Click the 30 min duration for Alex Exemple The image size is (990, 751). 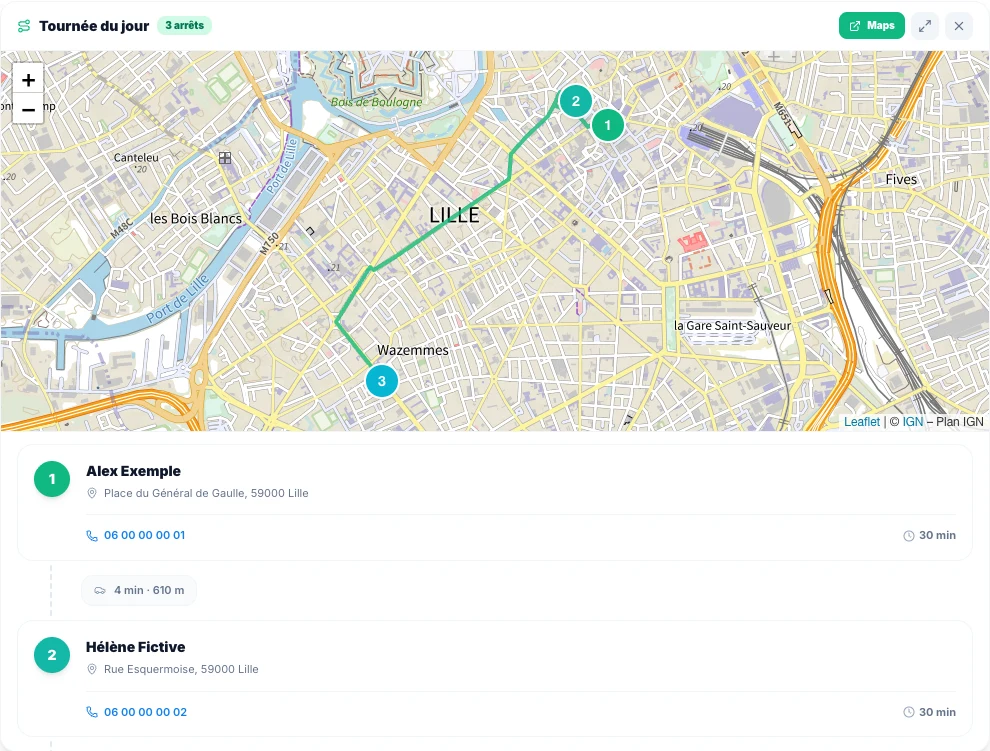click(937, 535)
